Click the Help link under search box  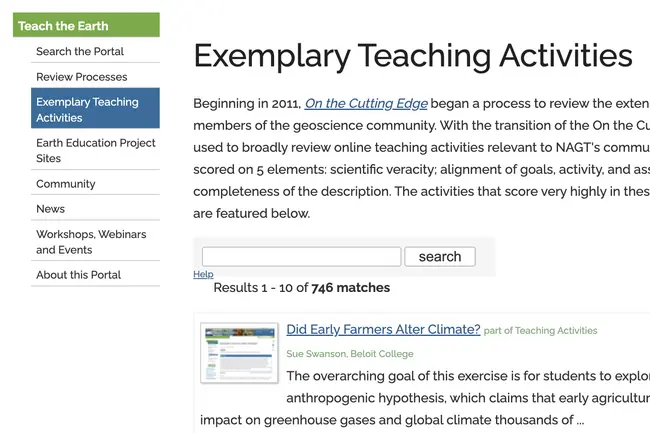point(203,274)
